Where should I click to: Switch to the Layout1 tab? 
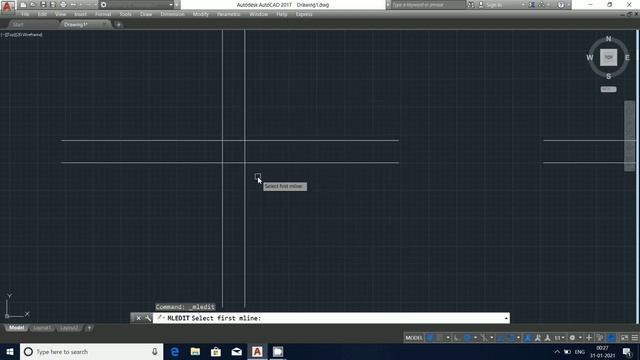coord(42,328)
